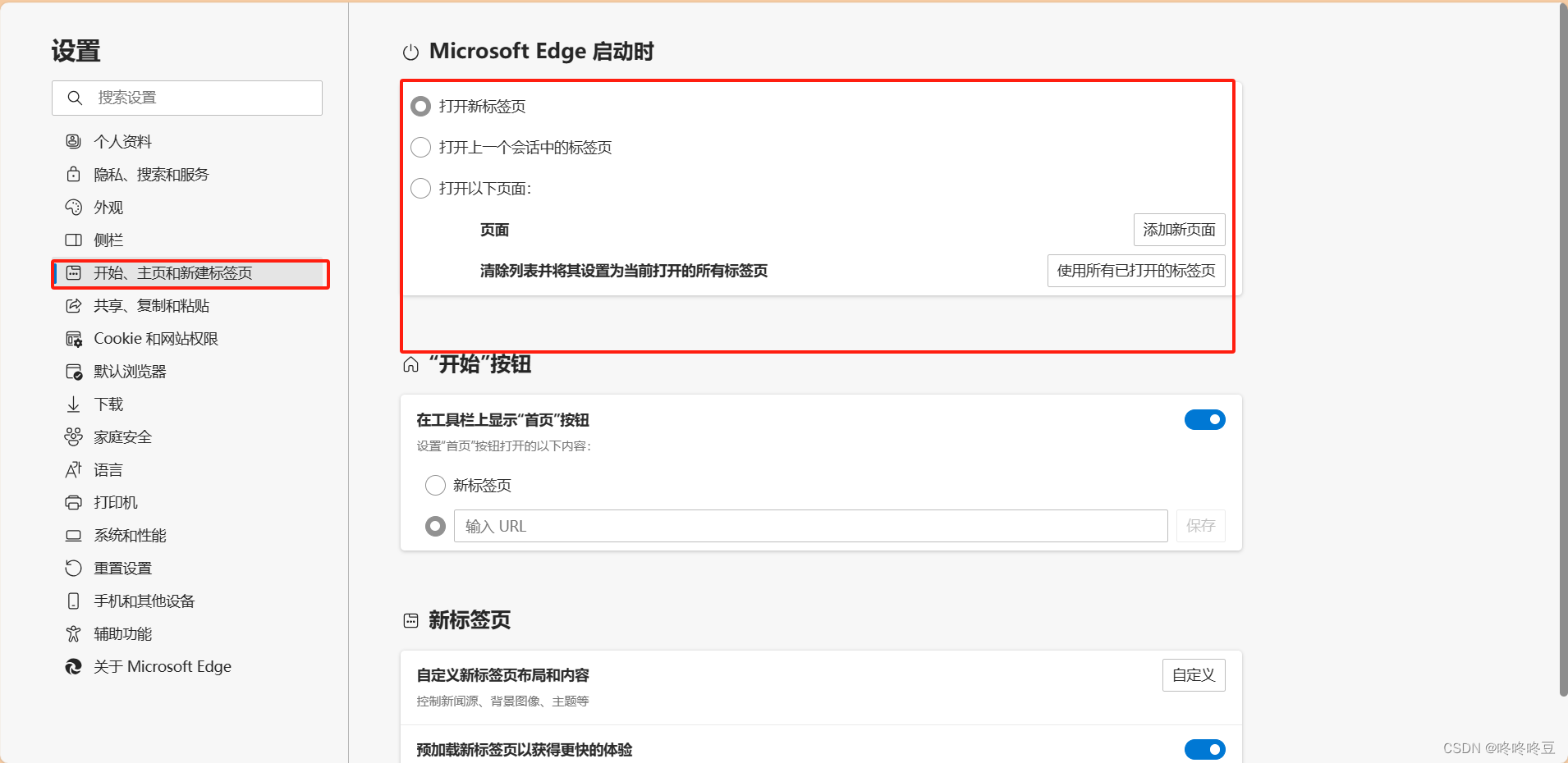1568x763 pixels.
Task: Click the 自定义 button for new tab layout
Action: [1194, 675]
